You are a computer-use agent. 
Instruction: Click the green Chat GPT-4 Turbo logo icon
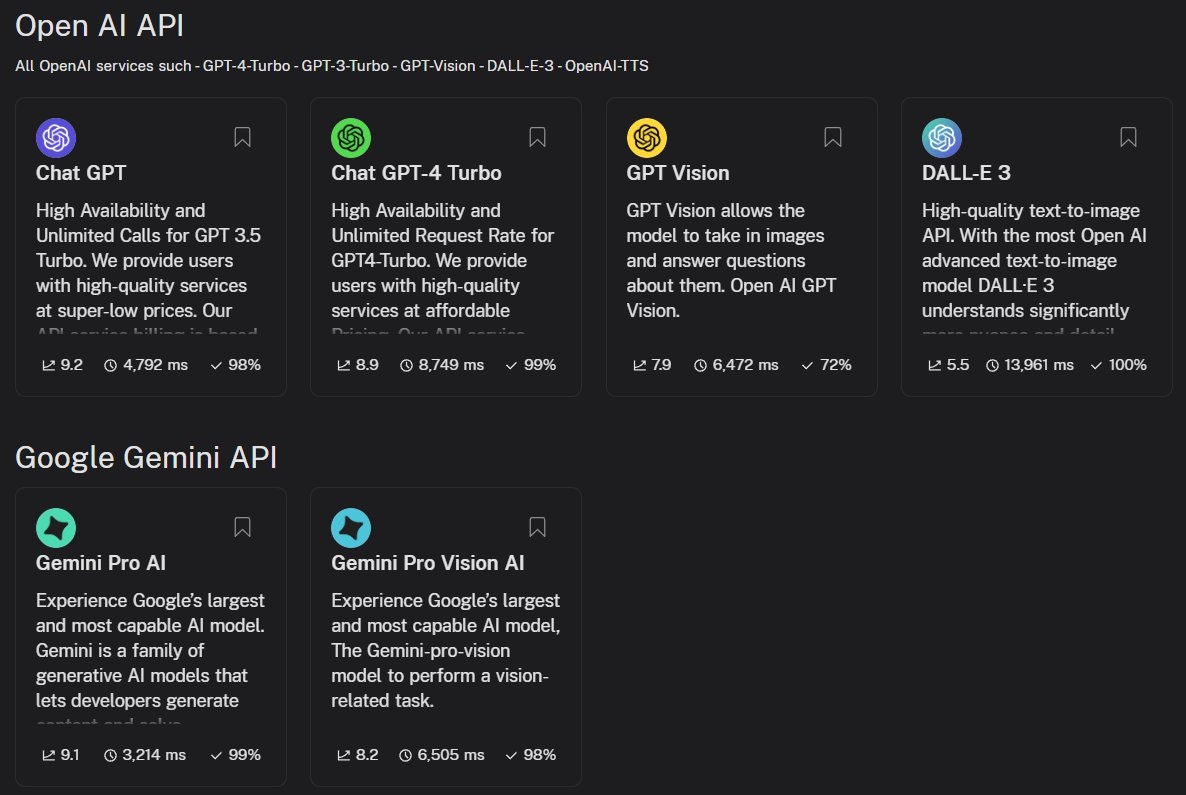pos(351,138)
